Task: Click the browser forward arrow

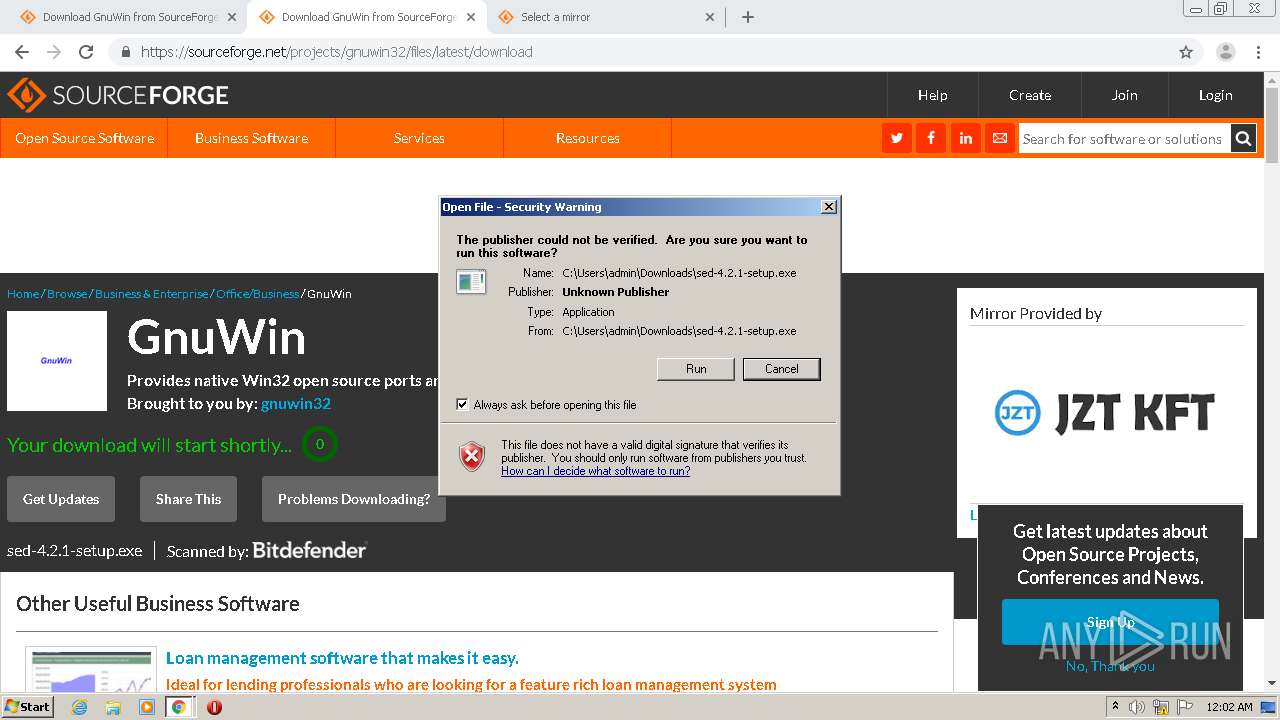Action: (54, 52)
